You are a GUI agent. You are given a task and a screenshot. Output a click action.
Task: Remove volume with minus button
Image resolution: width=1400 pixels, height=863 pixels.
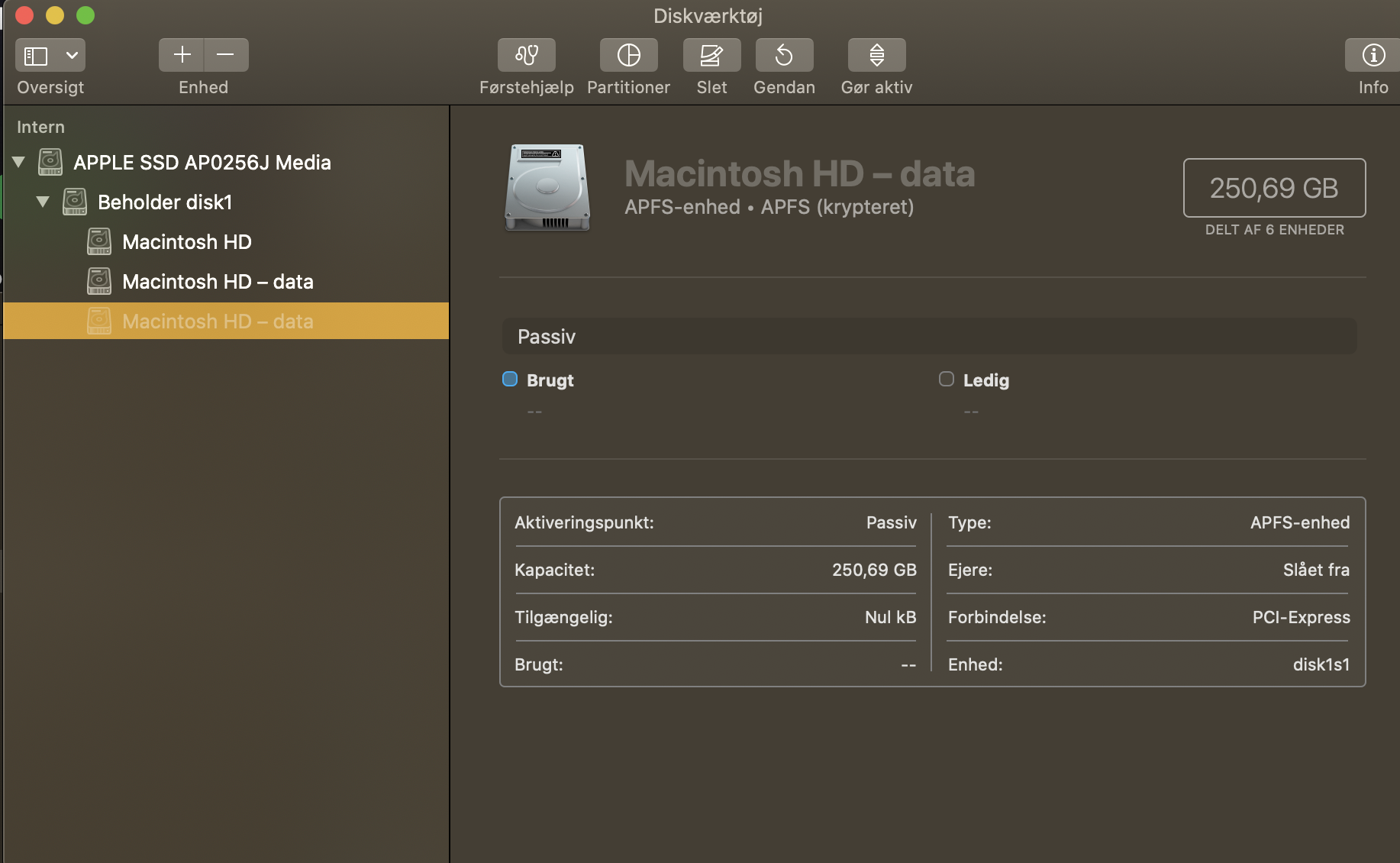click(226, 55)
